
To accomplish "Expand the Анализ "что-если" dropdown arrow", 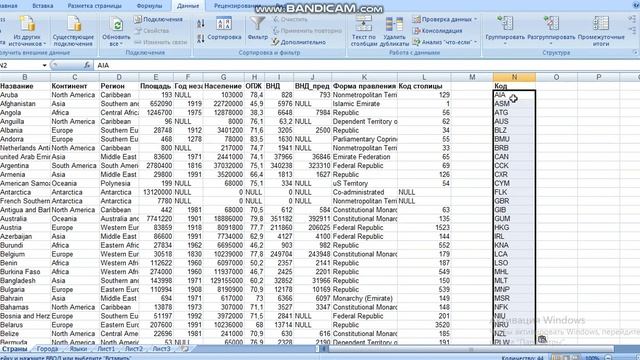I will (476, 42).
